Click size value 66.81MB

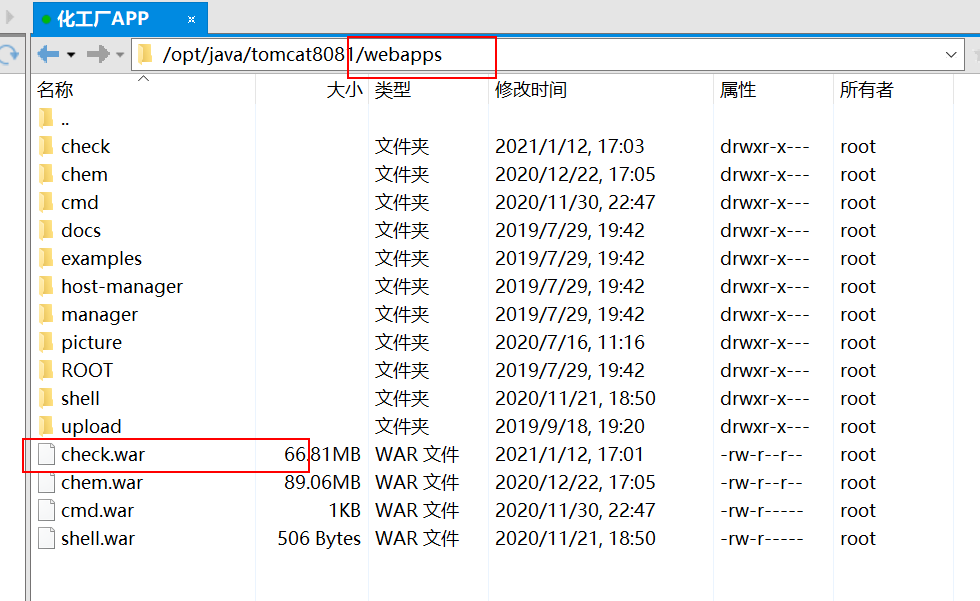[322, 454]
